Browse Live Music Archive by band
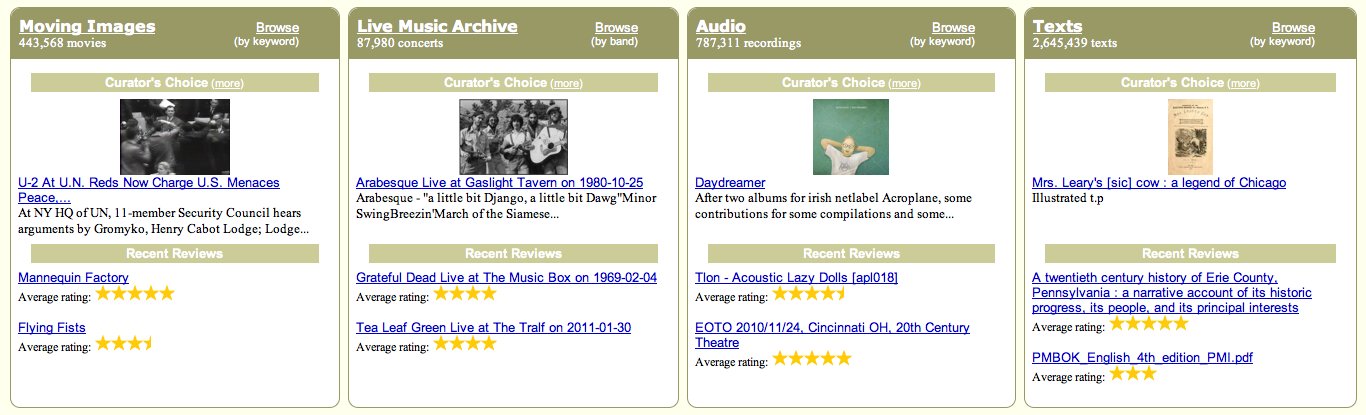1366x415 pixels. click(616, 28)
